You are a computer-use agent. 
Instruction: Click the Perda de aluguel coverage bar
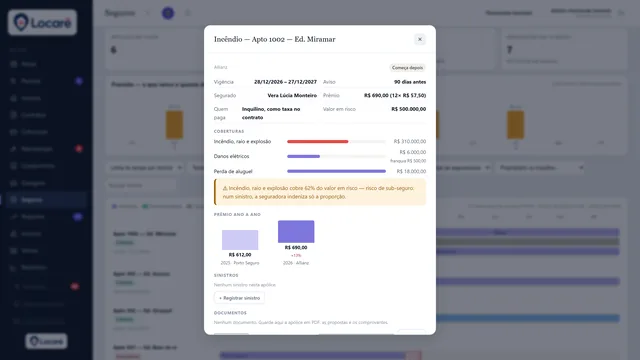pos(336,171)
